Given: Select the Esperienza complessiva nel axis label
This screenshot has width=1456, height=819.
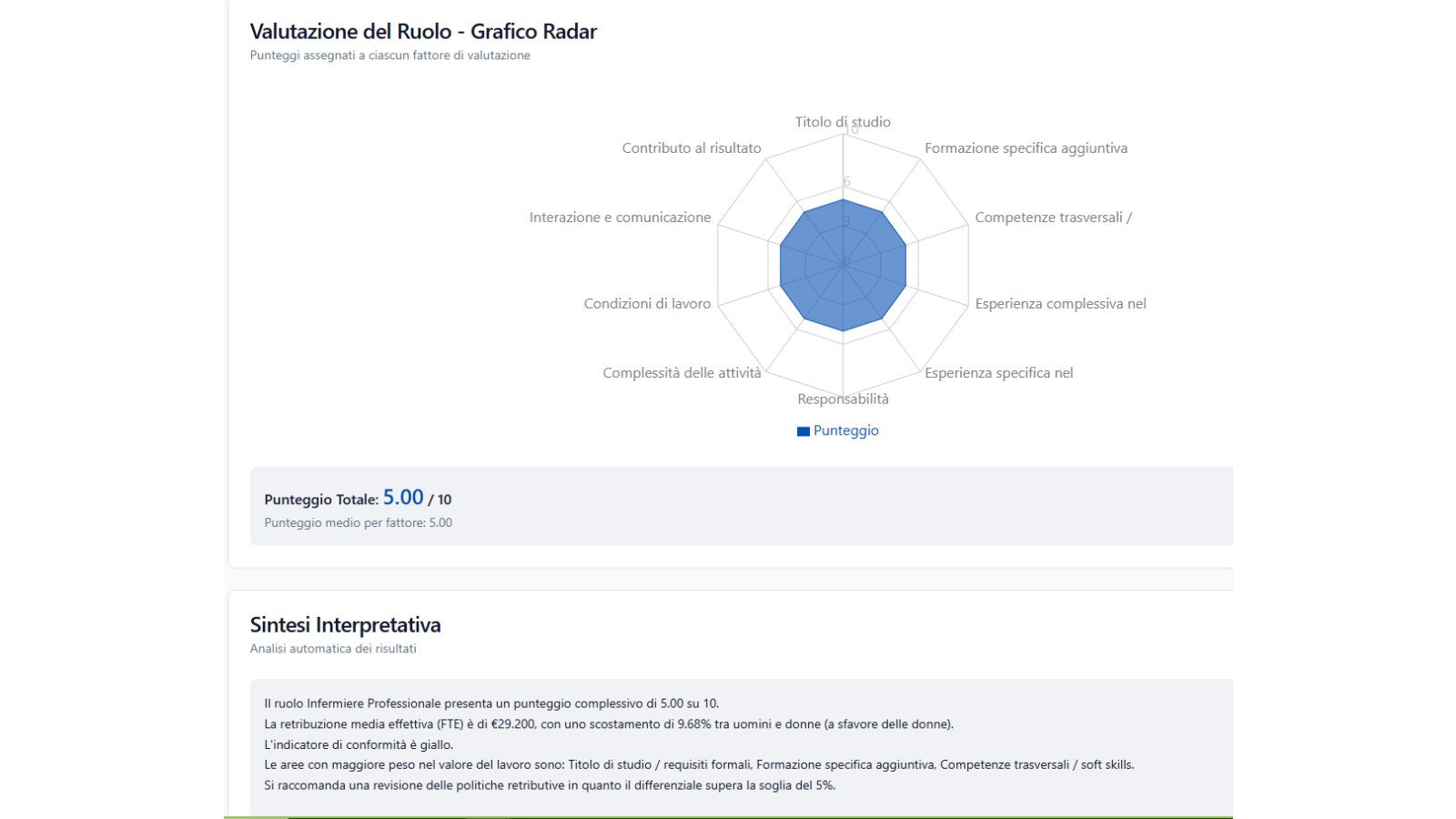Looking at the screenshot, I should (1060, 304).
